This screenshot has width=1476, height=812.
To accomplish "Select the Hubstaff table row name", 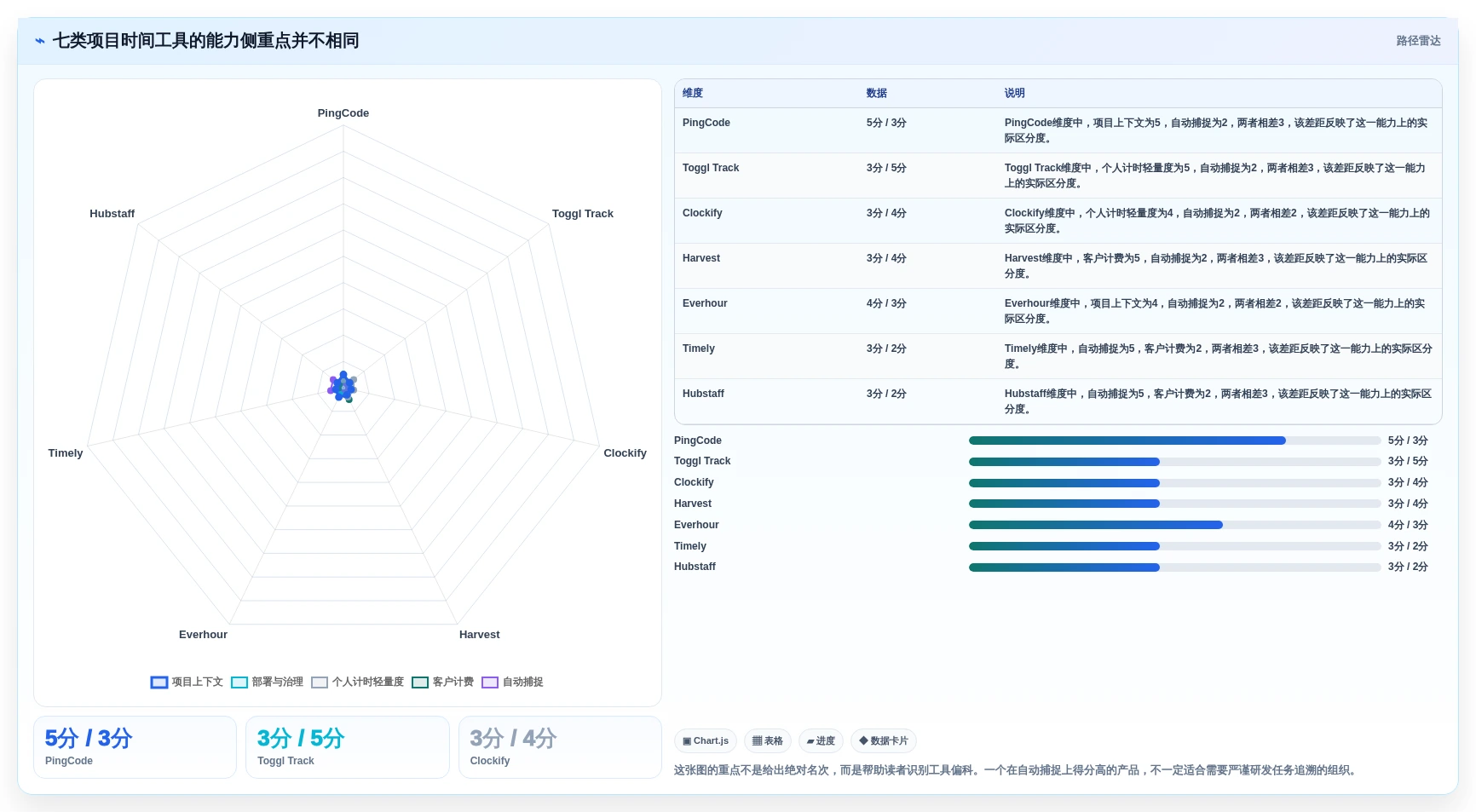I will pos(703,394).
